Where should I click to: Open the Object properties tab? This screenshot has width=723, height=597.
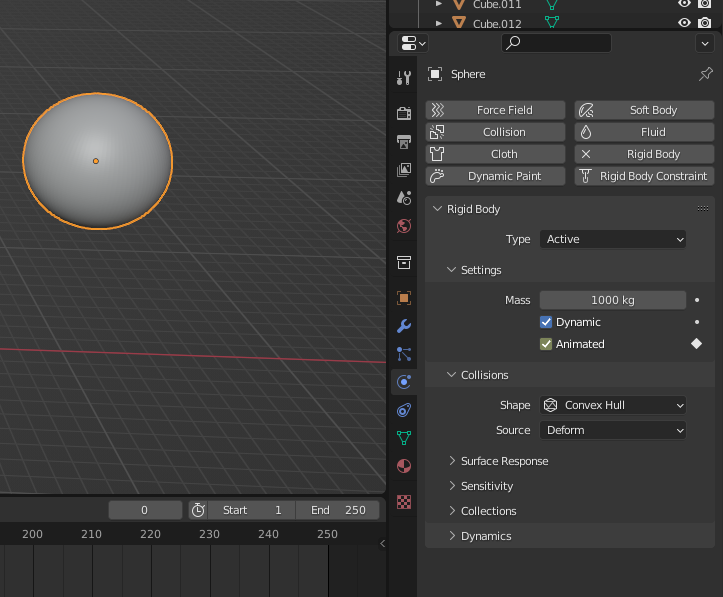404,298
